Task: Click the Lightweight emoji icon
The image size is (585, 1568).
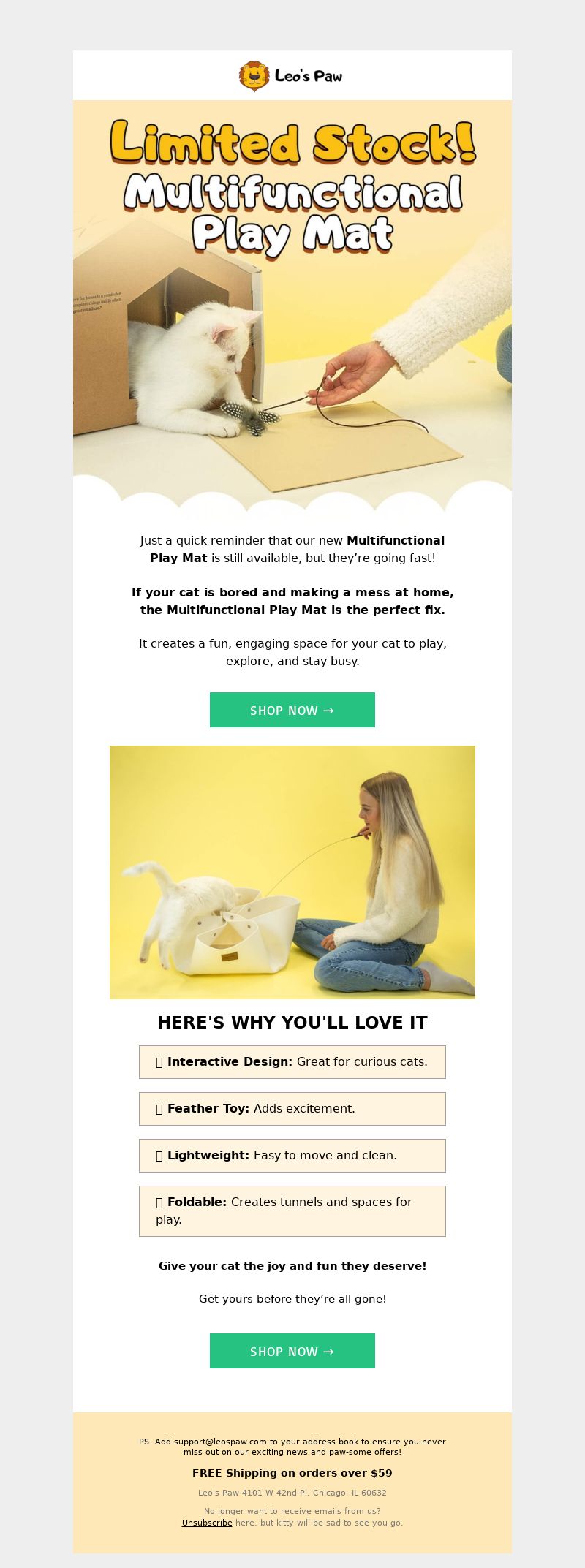Action: [159, 1156]
